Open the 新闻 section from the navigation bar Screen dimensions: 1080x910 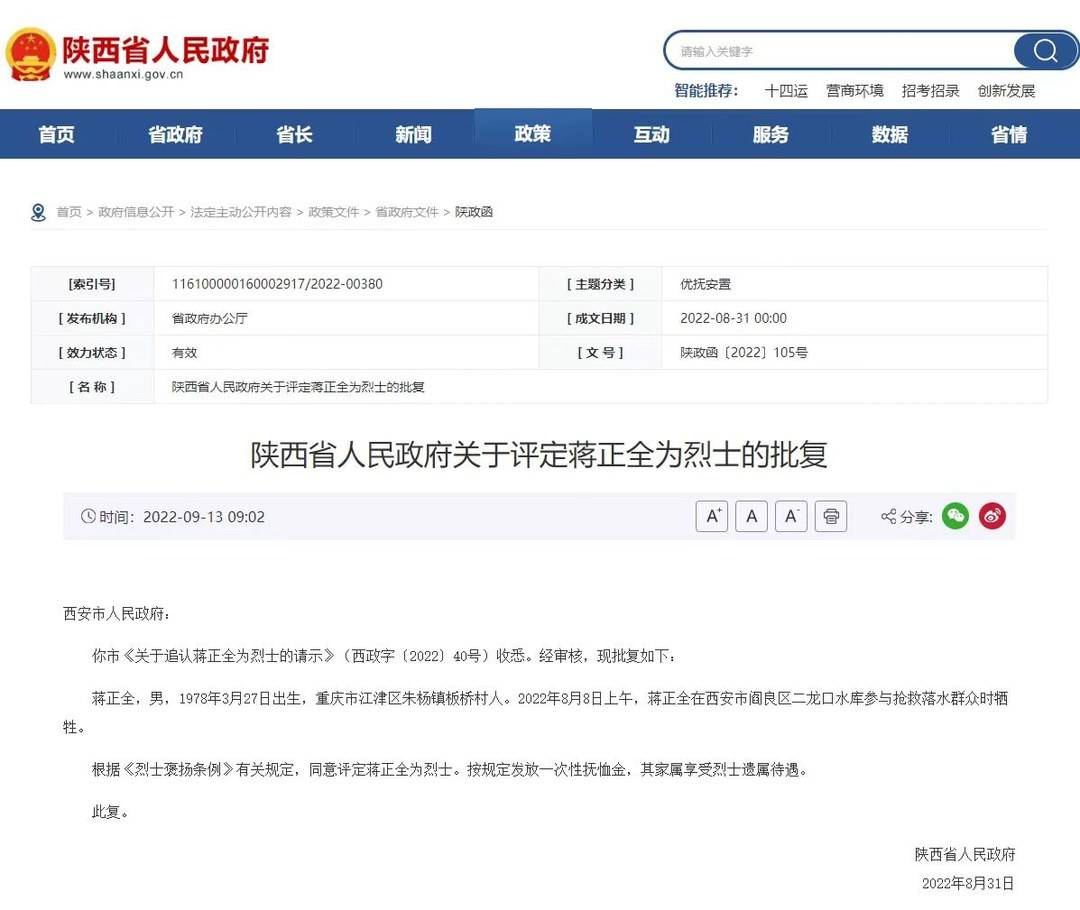(412, 134)
